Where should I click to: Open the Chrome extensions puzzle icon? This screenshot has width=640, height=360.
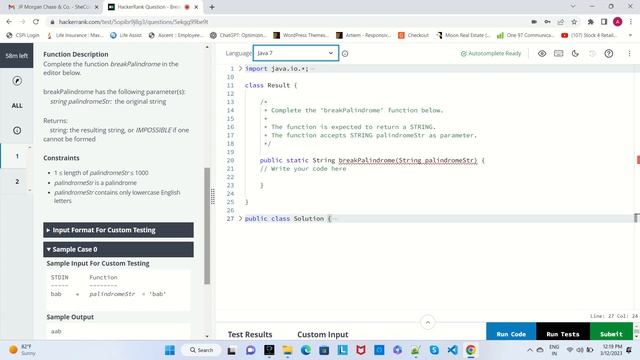click(591, 22)
